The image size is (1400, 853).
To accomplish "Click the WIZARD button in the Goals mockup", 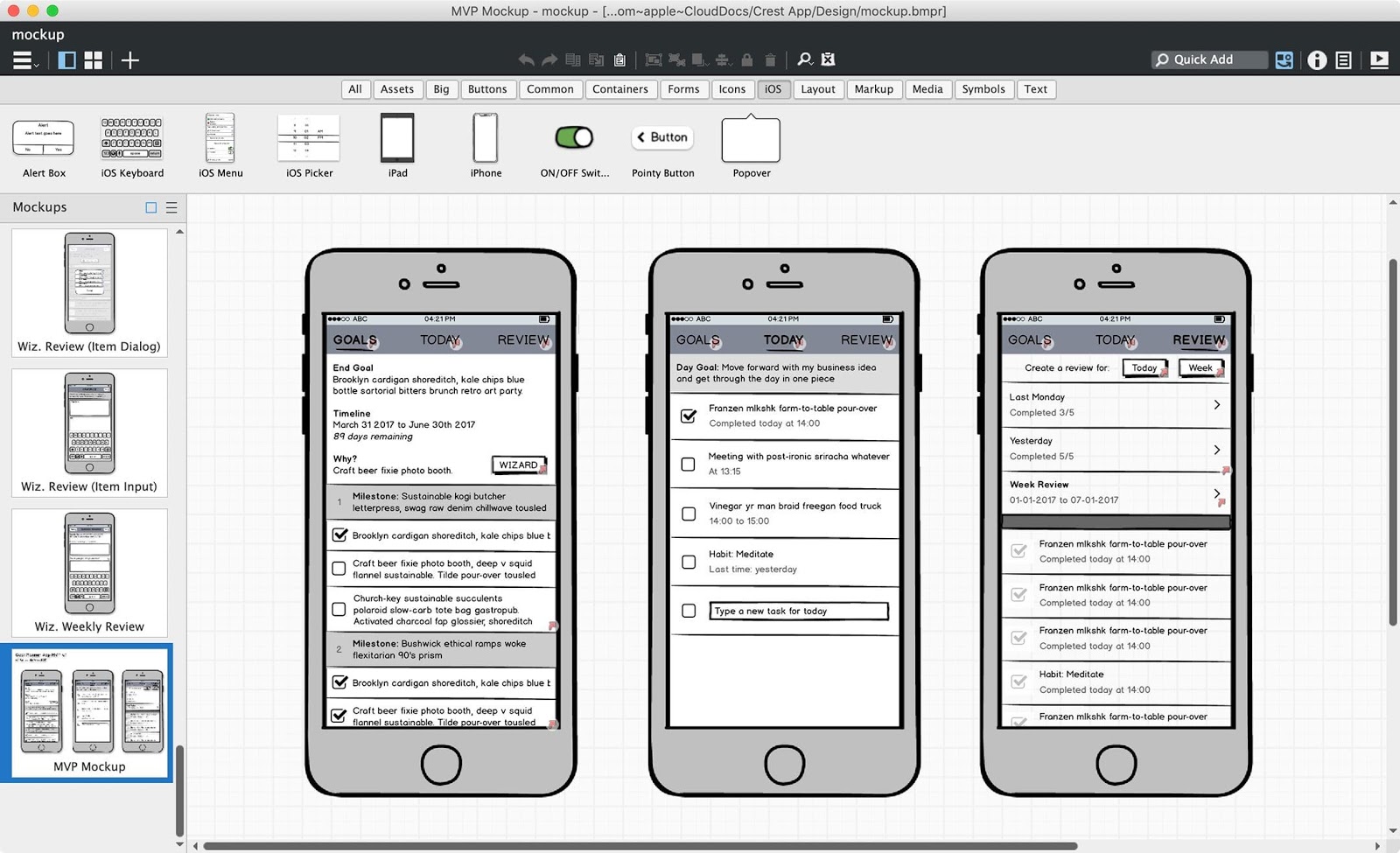I will tap(519, 465).
